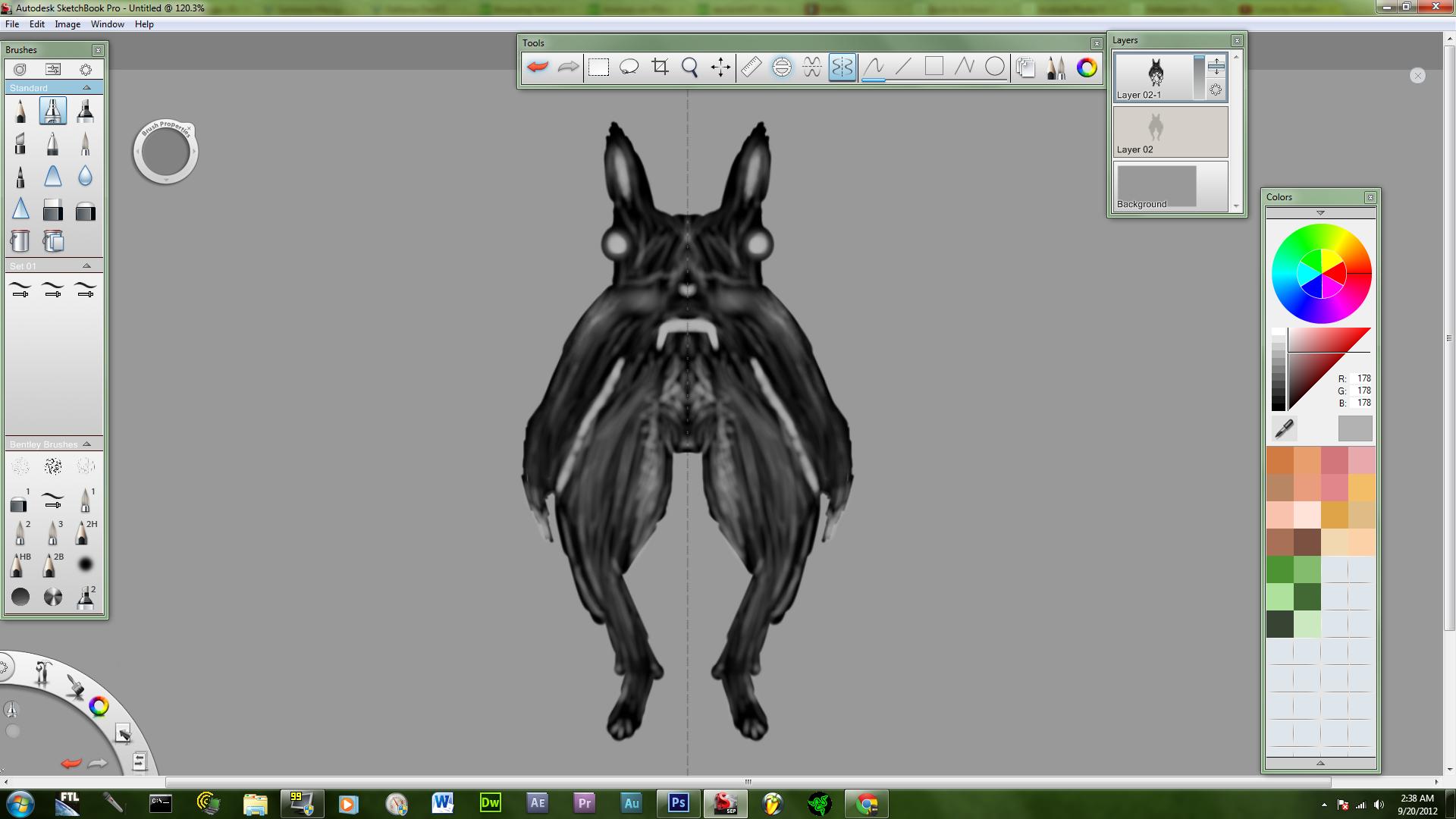Select the Ballpoint pen brush
Image resolution: width=1456 pixels, height=819 pixels.
click(x=53, y=144)
